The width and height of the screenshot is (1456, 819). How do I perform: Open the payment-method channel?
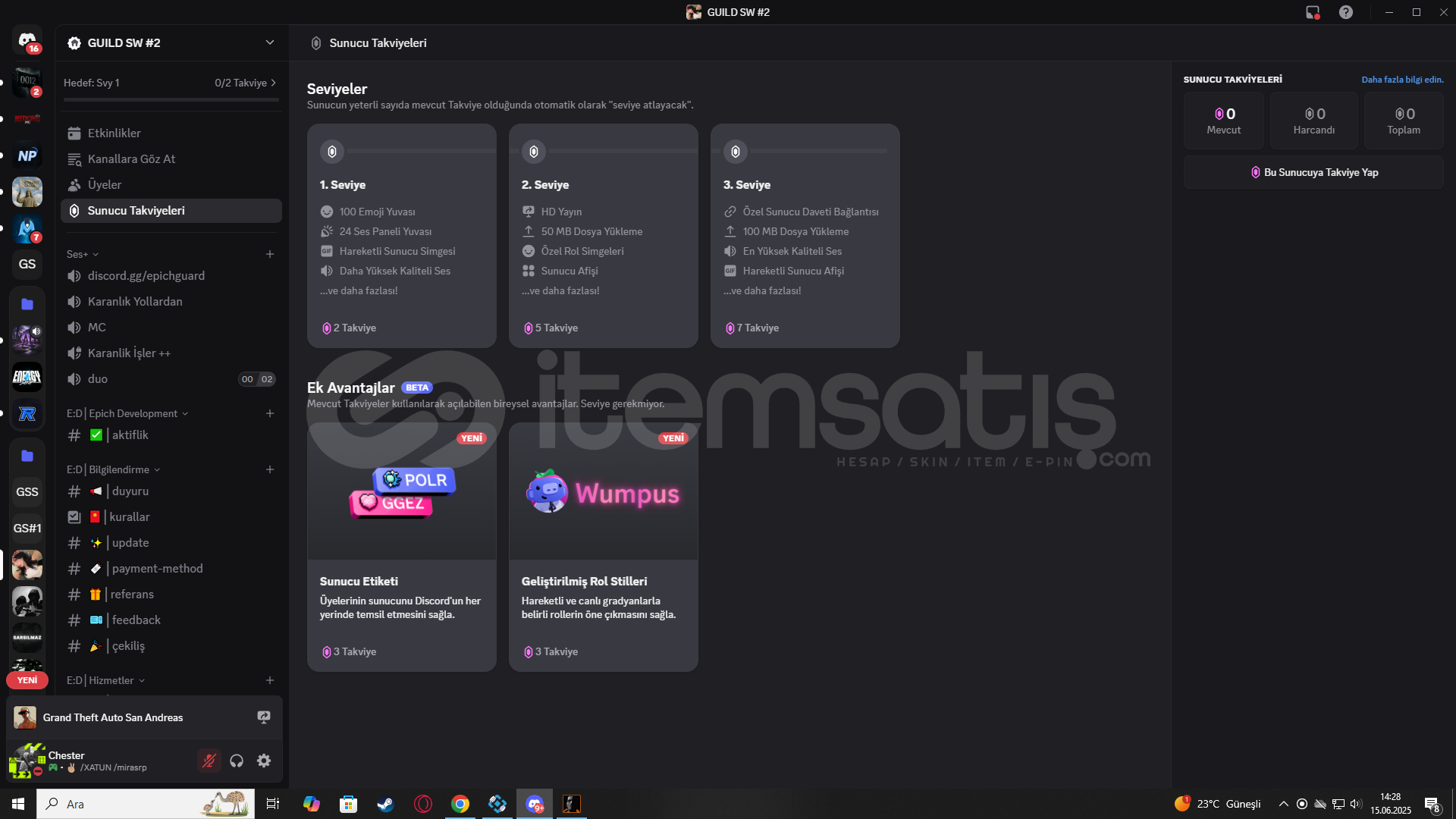point(171,568)
